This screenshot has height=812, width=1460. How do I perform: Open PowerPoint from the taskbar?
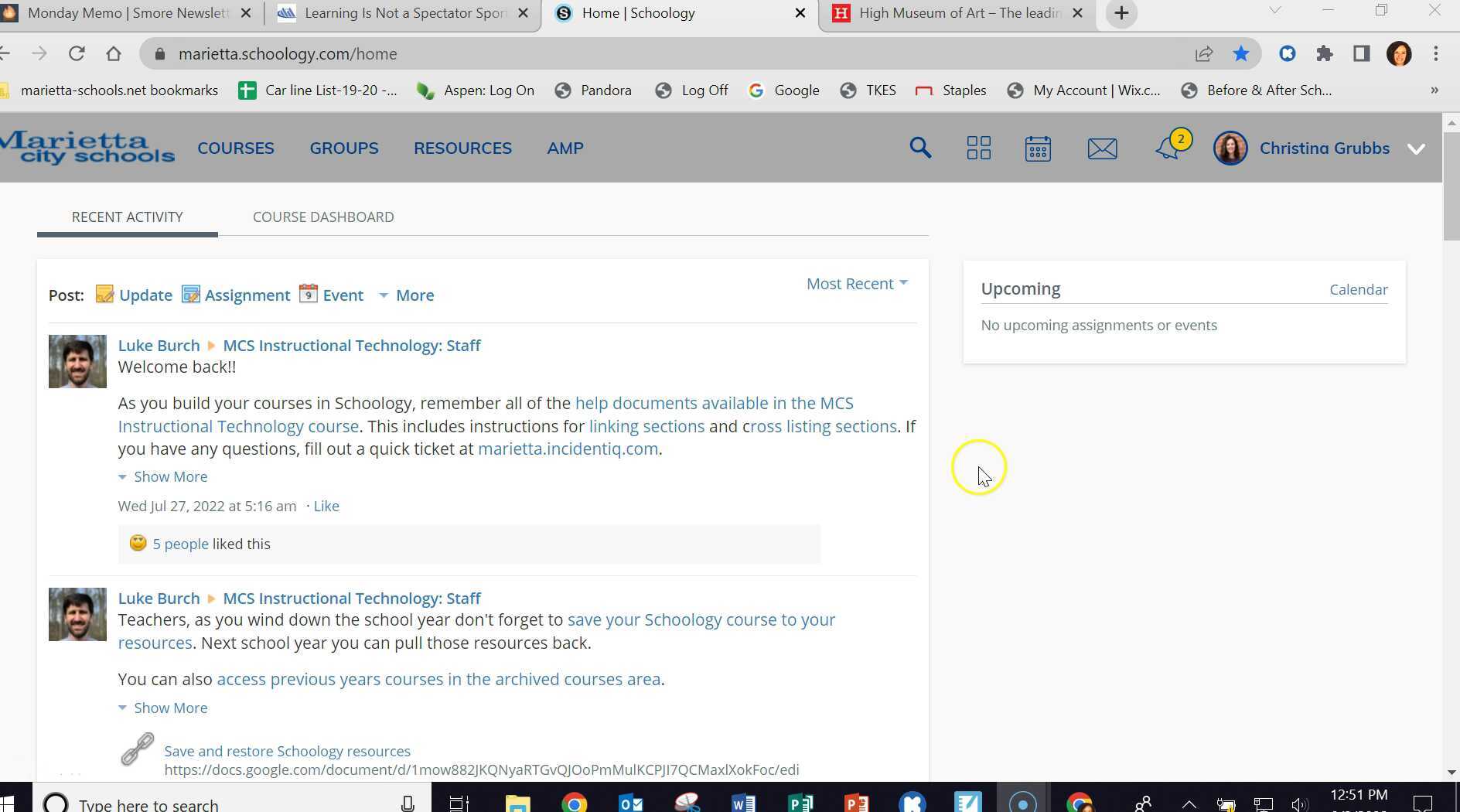[x=857, y=803]
